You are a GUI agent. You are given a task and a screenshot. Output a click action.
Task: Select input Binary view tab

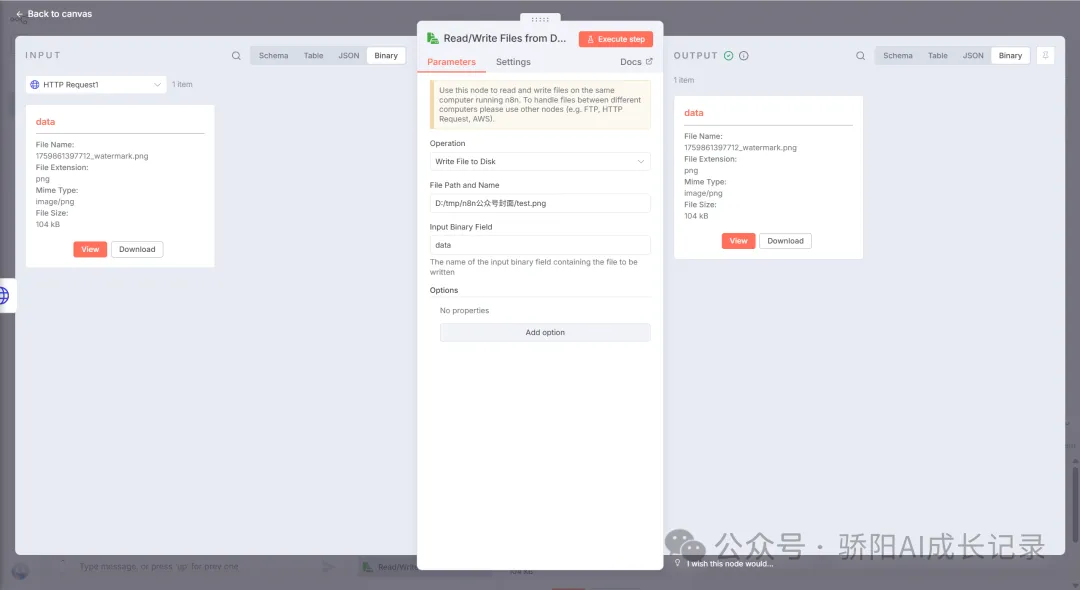coord(386,56)
